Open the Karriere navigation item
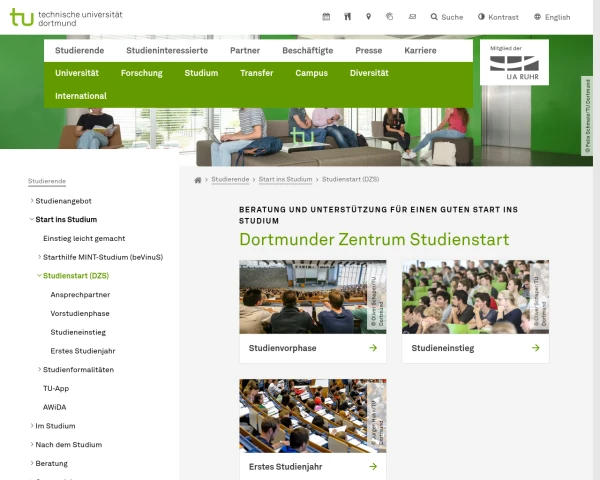600x480 pixels. [421, 51]
